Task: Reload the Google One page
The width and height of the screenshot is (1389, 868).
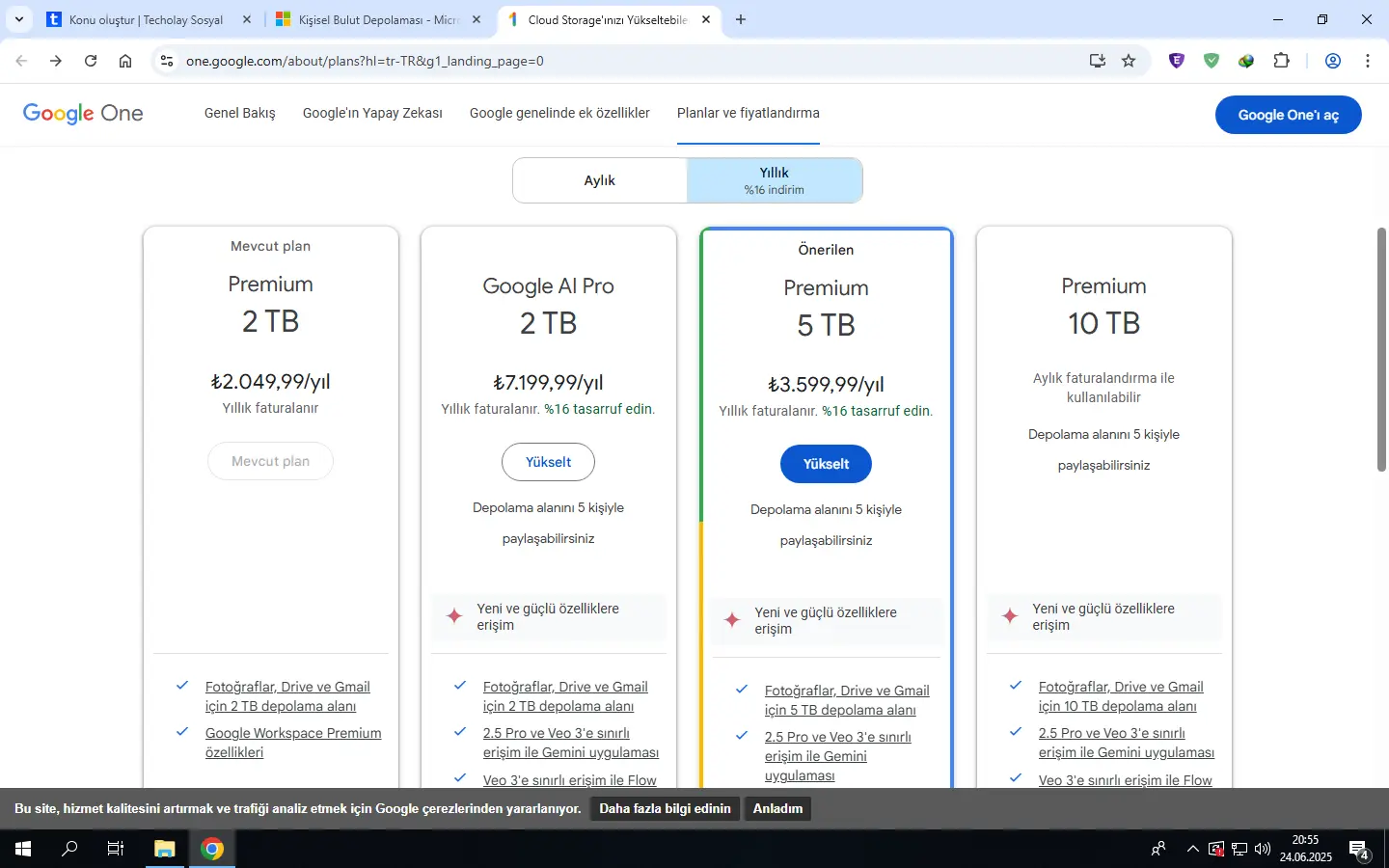Action: pyautogui.click(x=91, y=61)
